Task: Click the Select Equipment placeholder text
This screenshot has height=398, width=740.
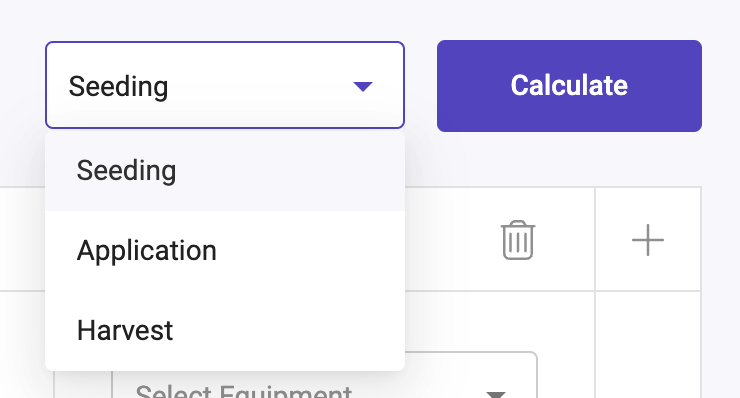Action: pyautogui.click(x=244, y=392)
